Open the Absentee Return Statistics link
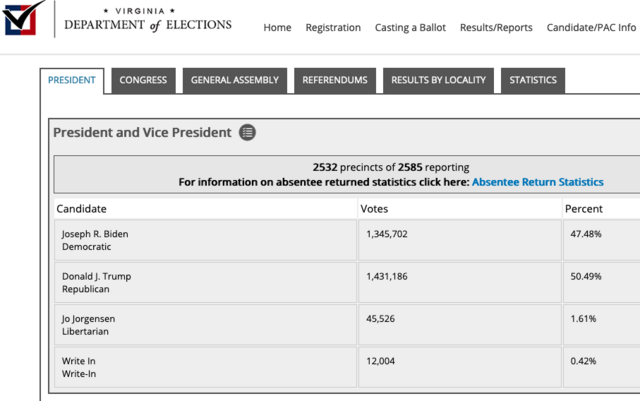 (x=538, y=182)
